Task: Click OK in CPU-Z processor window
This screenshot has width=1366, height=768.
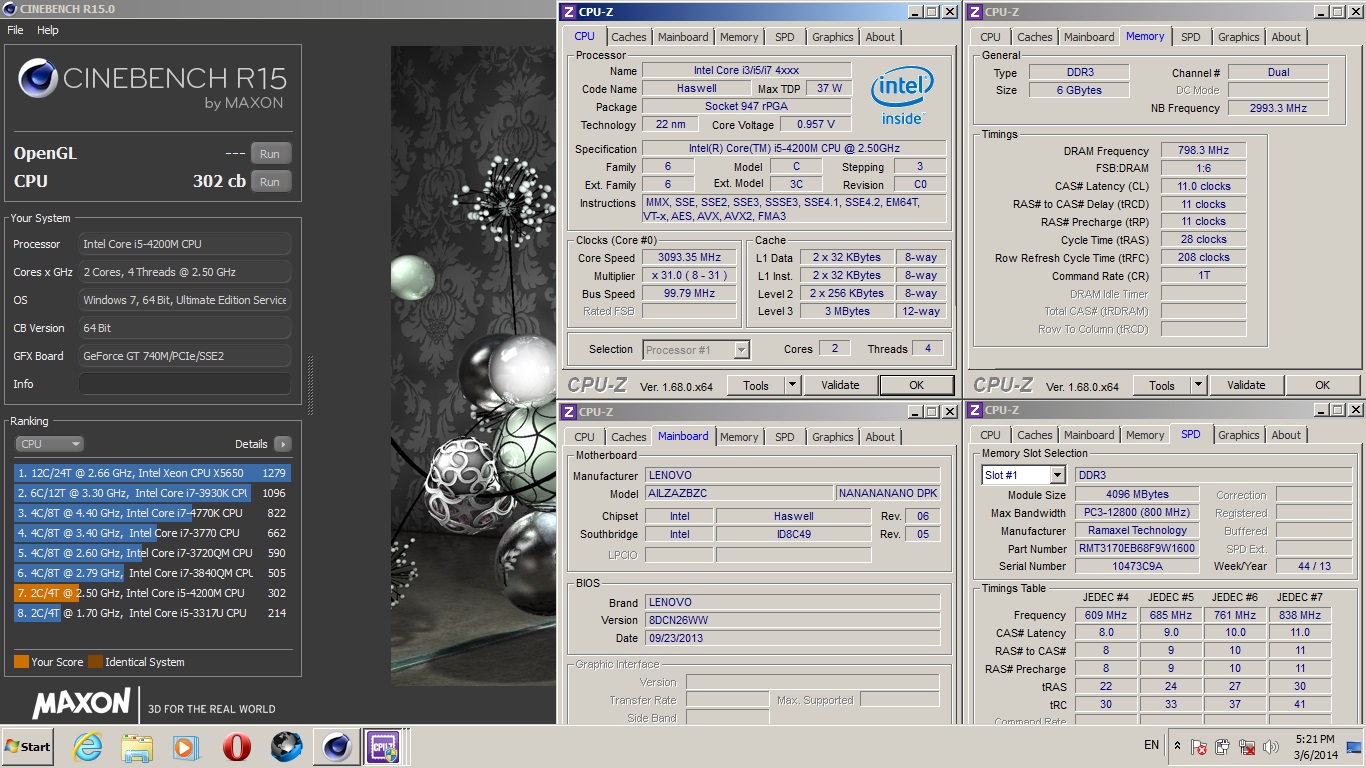Action: (x=917, y=385)
